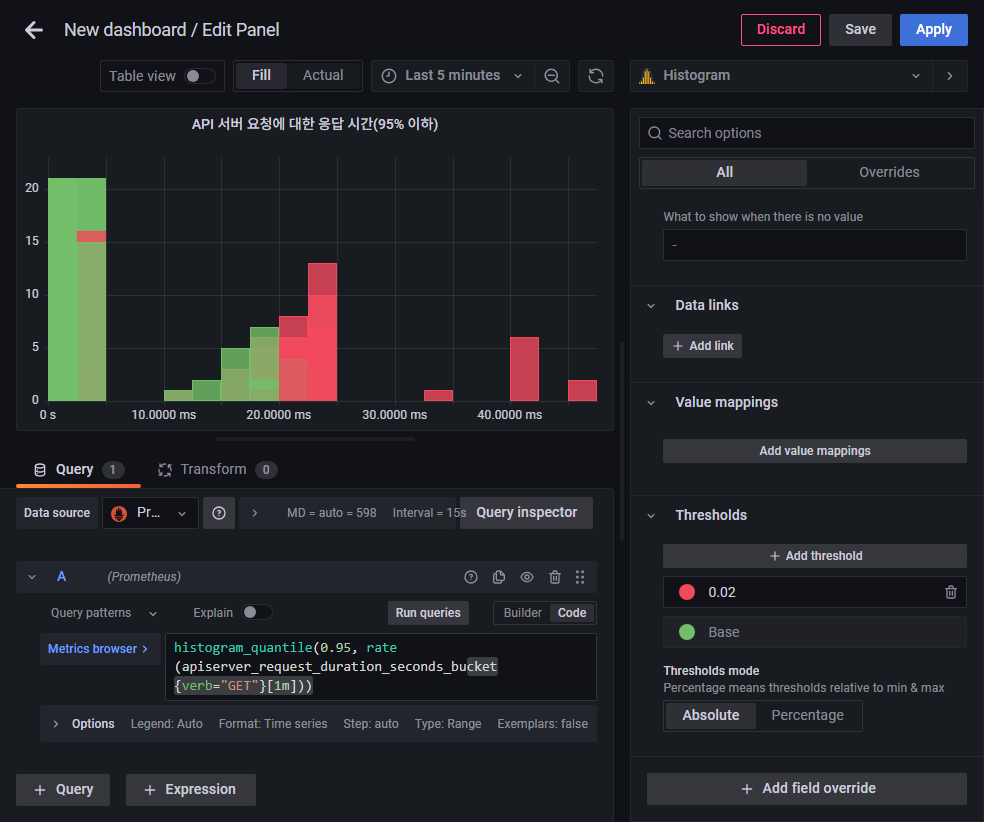Click the 20.0000 ms x-axis label
The image size is (984, 822).
279,415
